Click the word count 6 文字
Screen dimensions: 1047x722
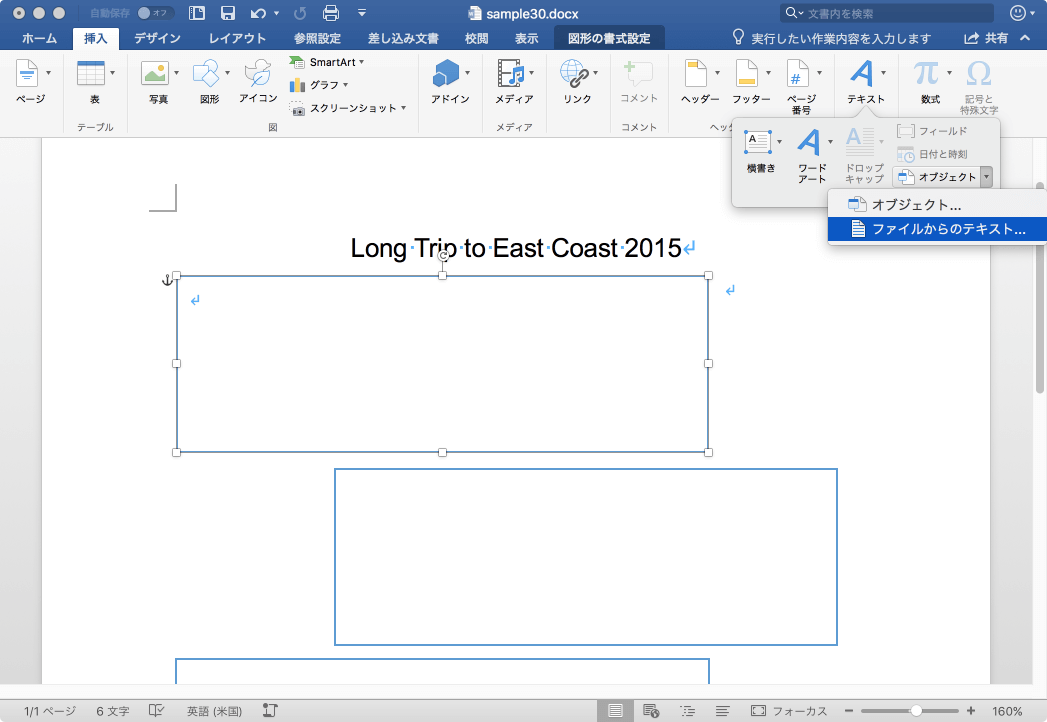[x=113, y=711]
